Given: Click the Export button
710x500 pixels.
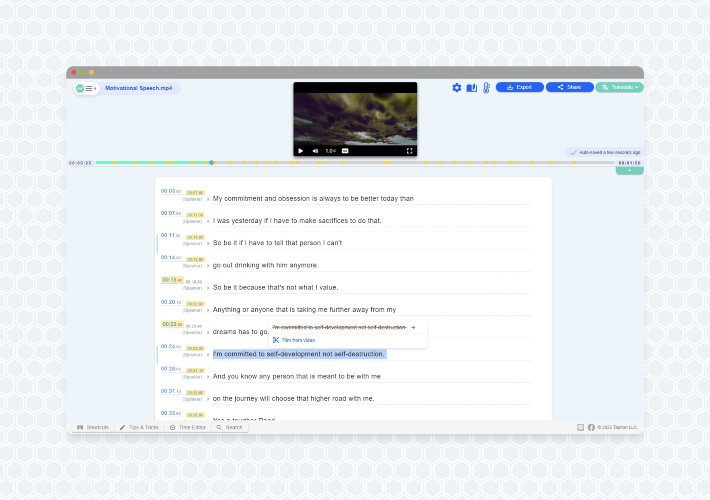Looking at the screenshot, I should (519, 87).
